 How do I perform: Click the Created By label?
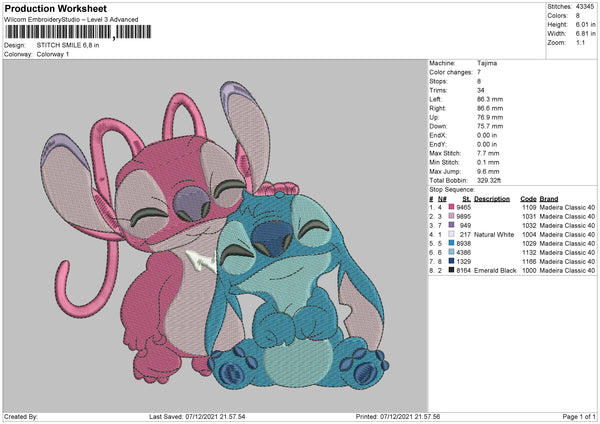point(20,417)
